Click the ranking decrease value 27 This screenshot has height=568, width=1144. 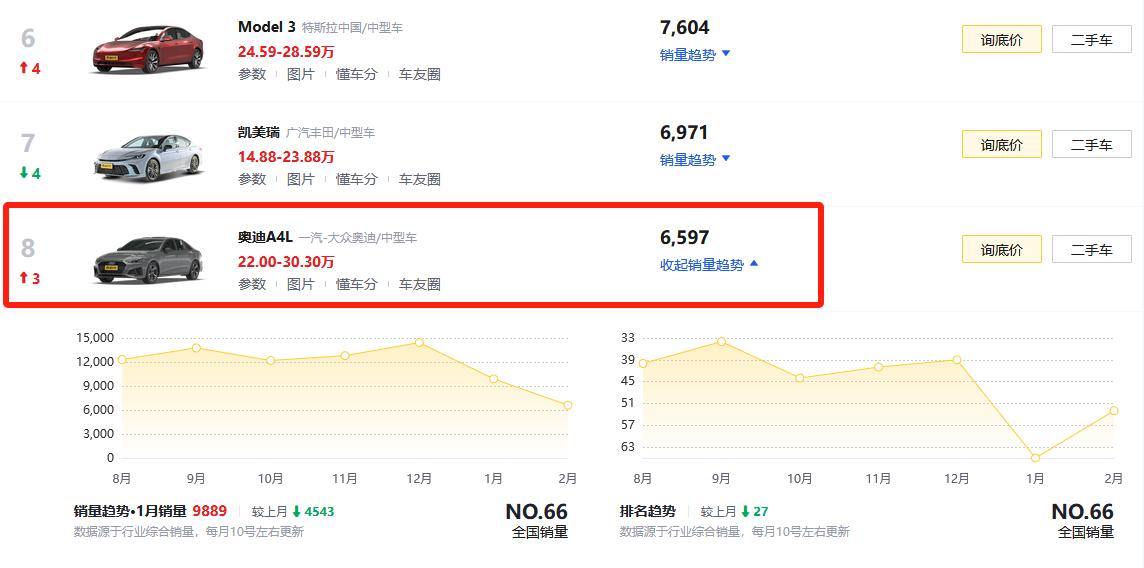coord(762,512)
